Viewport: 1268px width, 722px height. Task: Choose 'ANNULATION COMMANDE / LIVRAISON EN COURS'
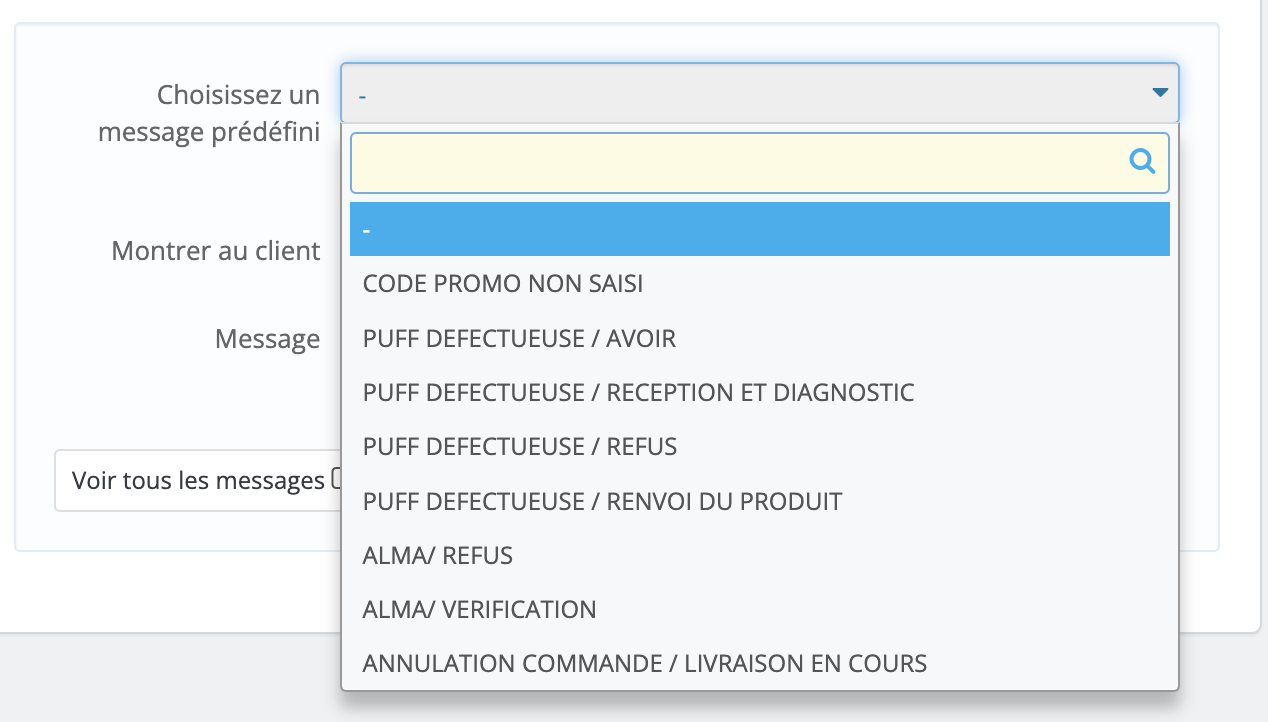pos(644,663)
